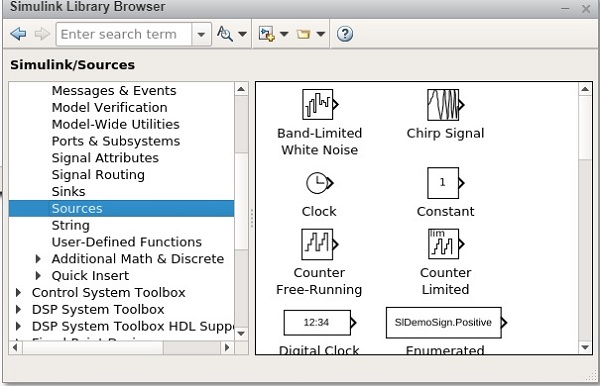This screenshot has width=600, height=386.
Task: Click library tree scroll down arrow
Action: tap(241, 334)
